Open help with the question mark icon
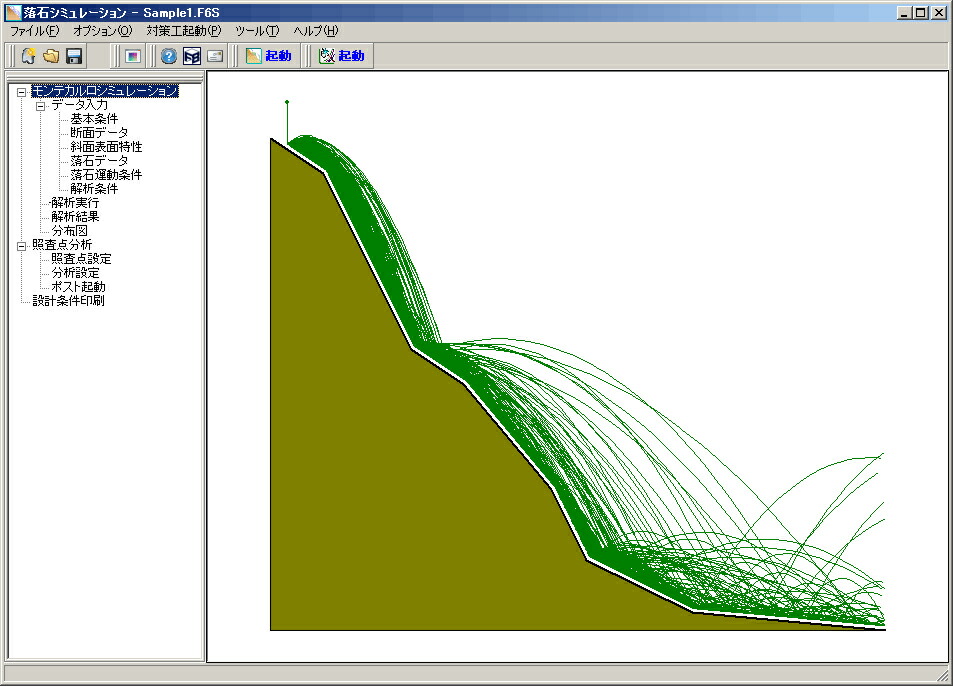This screenshot has height=686, width=953. pyautogui.click(x=169, y=56)
